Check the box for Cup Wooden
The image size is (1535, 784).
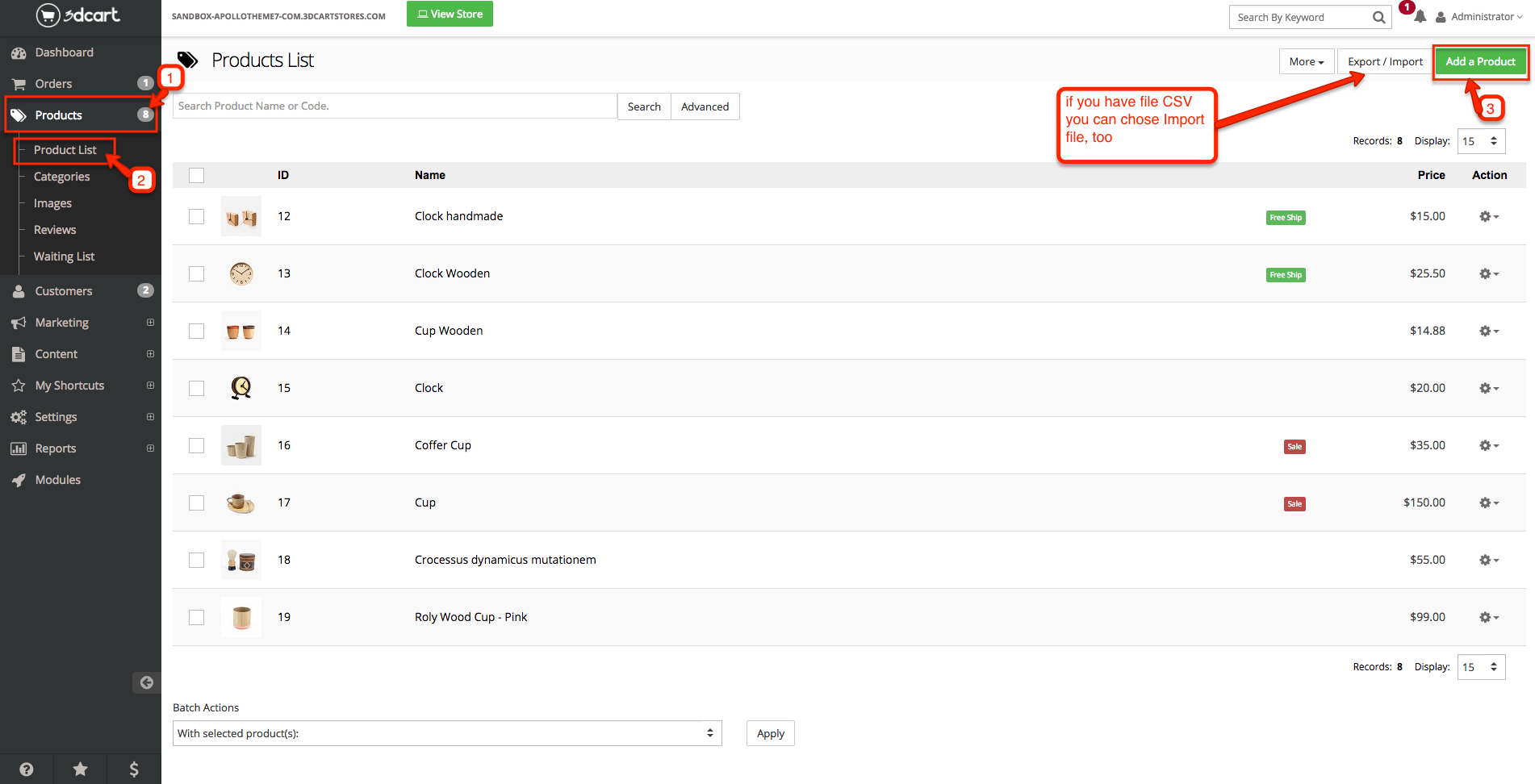click(x=196, y=331)
